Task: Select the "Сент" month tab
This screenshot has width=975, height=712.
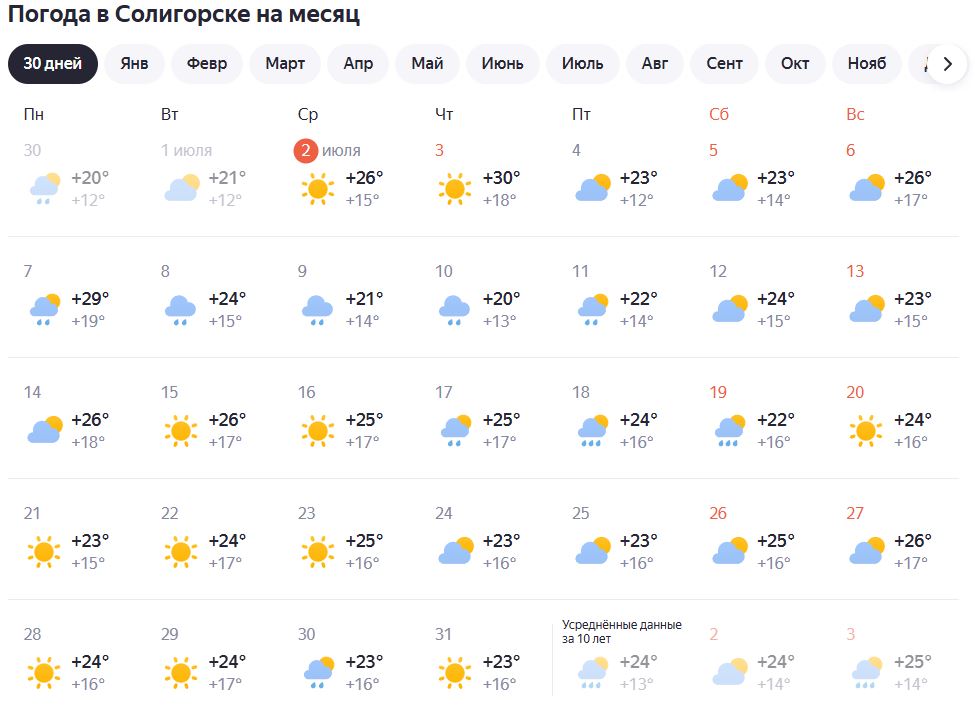Action: click(724, 64)
